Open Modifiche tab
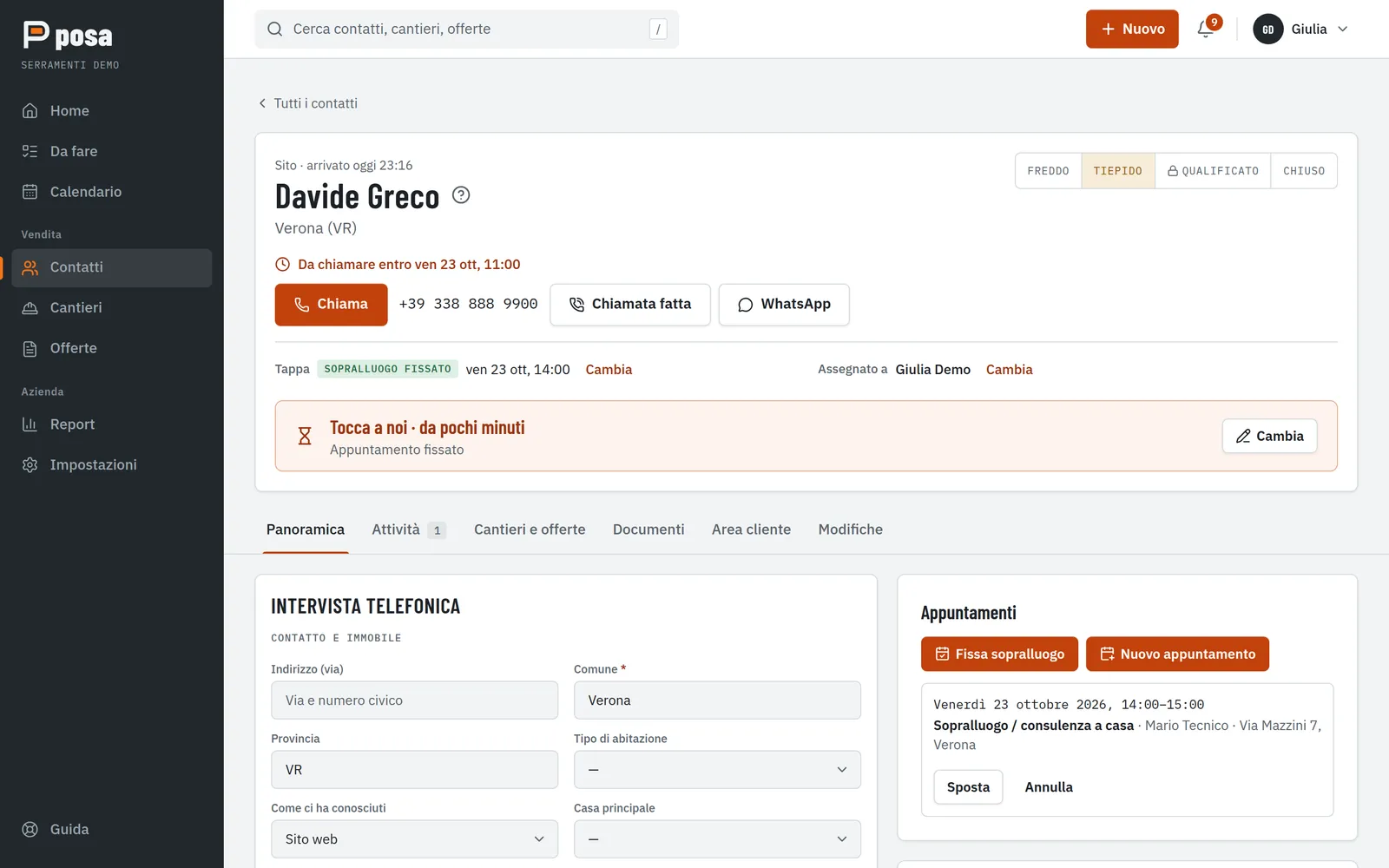The width and height of the screenshot is (1389, 868). 850,529
